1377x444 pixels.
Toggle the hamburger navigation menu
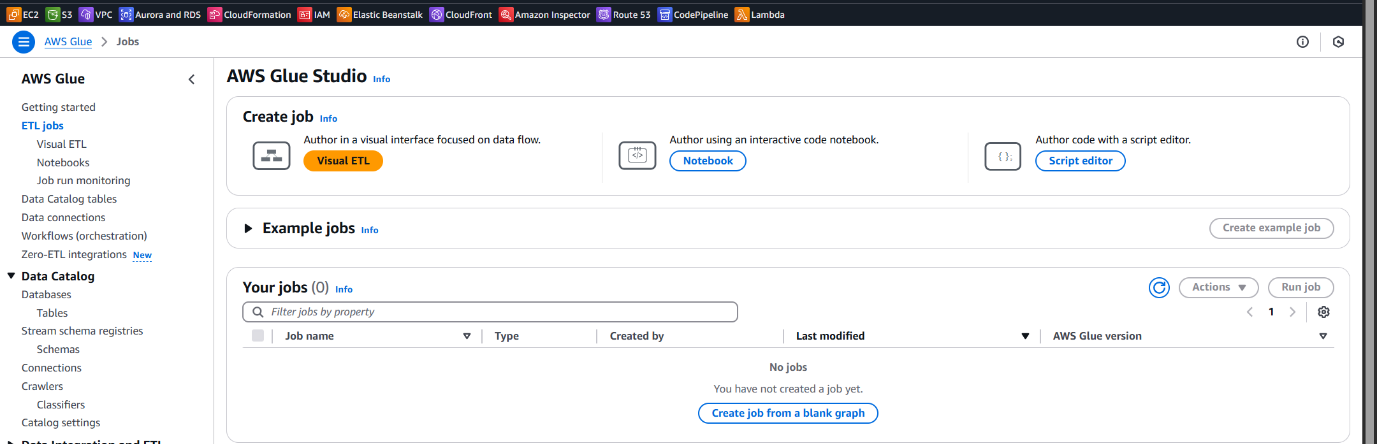[23, 42]
